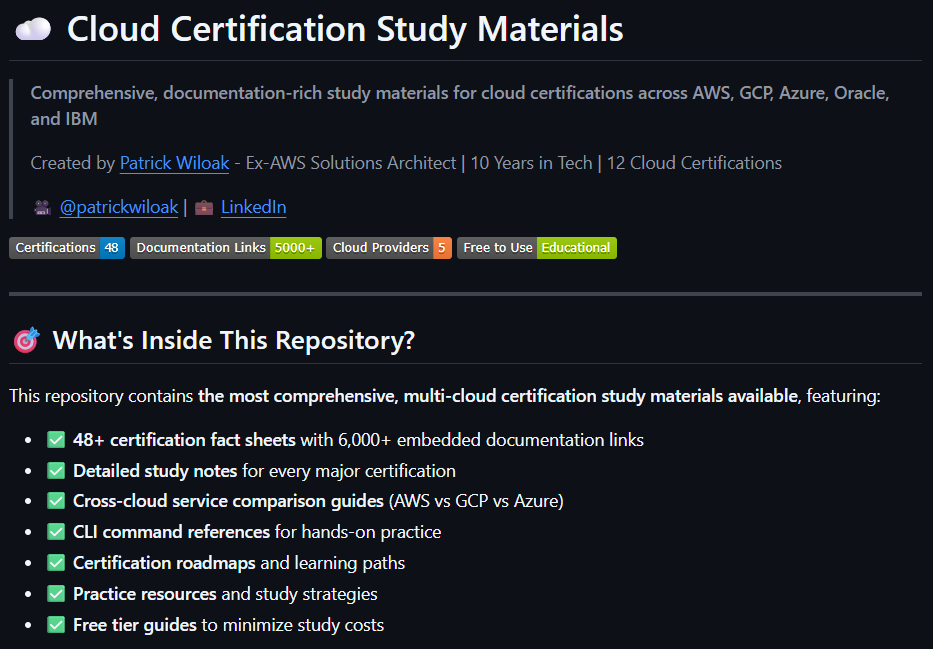
Task: Click the Free to Use Educational badge
Action: [x=537, y=248]
